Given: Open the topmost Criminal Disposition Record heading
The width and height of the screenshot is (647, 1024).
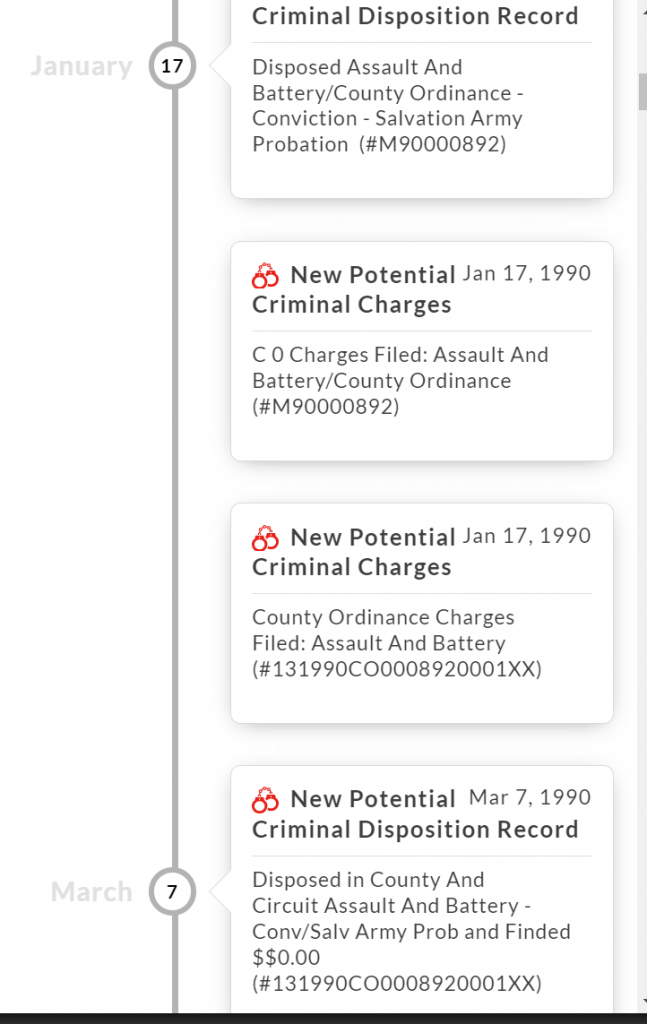Looking at the screenshot, I should [415, 17].
